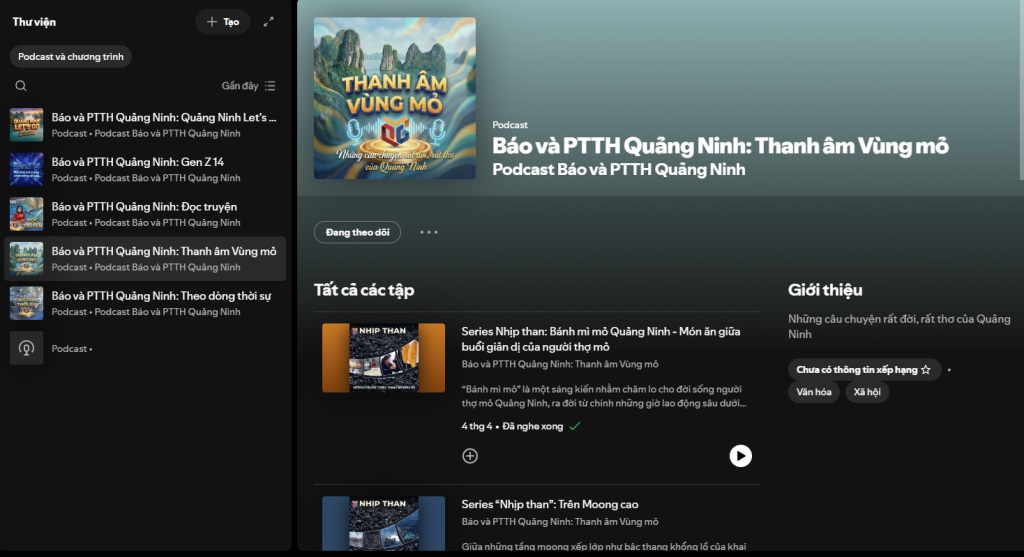Open the Trên Moong cao episode title
The image size is (1024, 557).
click(x=549, y=504)
